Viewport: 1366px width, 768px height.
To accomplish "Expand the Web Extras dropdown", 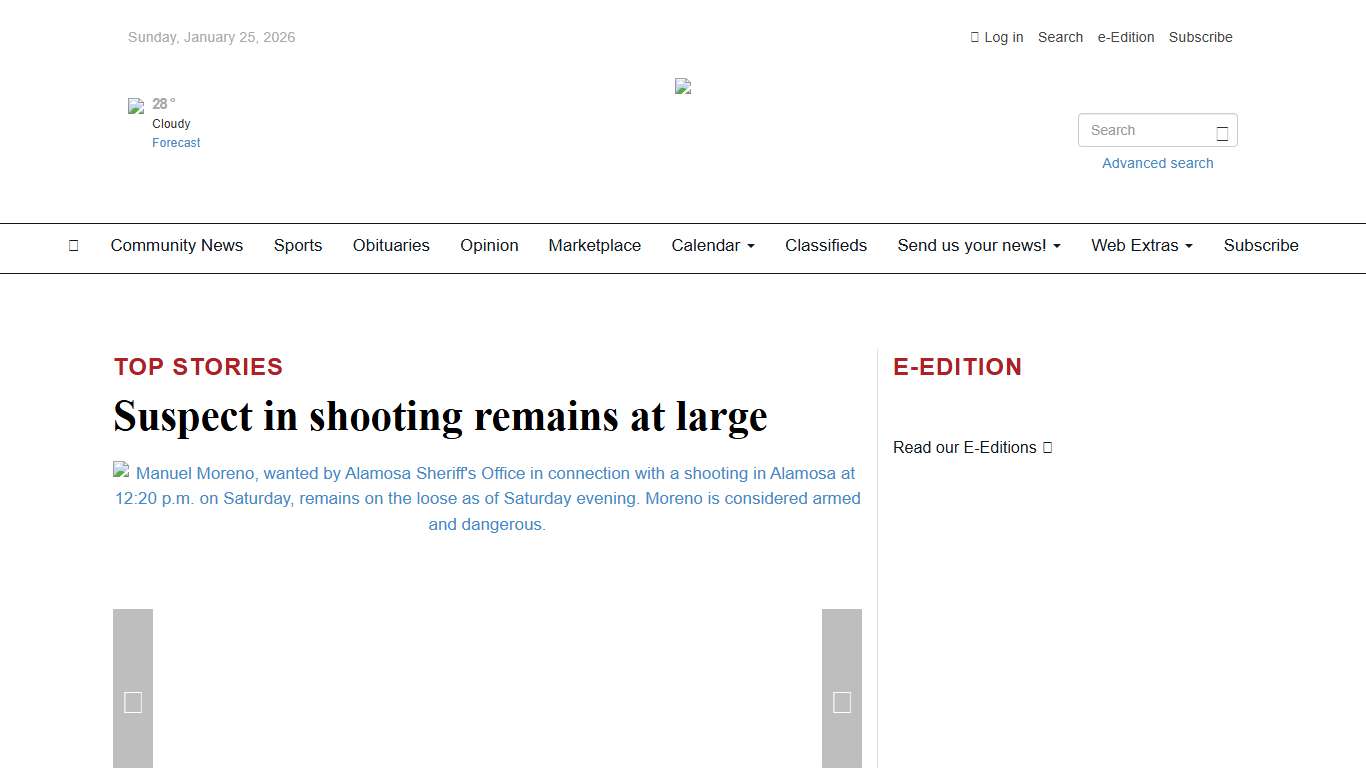I will tap(1141, 246).
